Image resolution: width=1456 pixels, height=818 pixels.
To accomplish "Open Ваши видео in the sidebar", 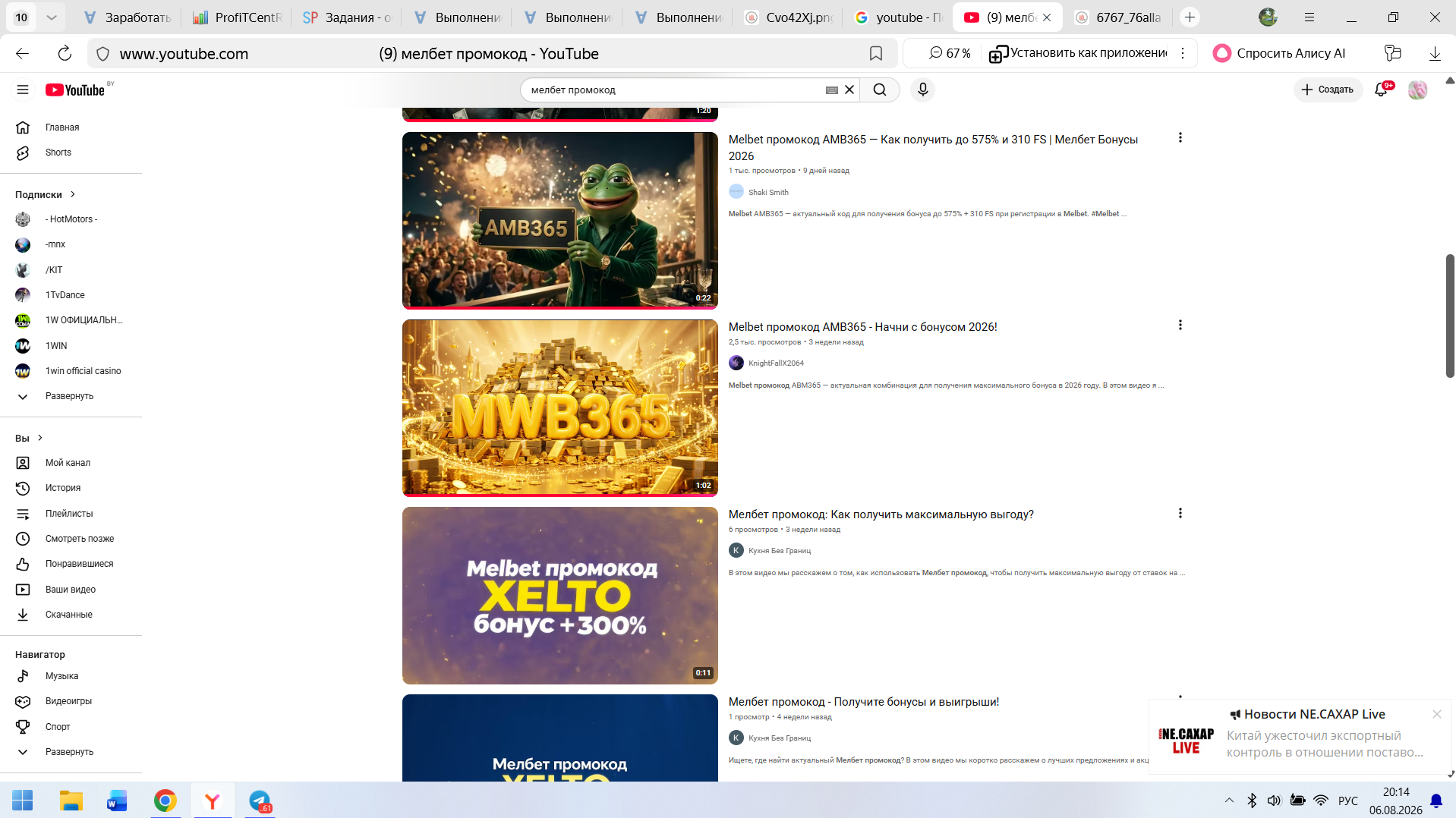I will pyautogui.click(x=71, y=590).
